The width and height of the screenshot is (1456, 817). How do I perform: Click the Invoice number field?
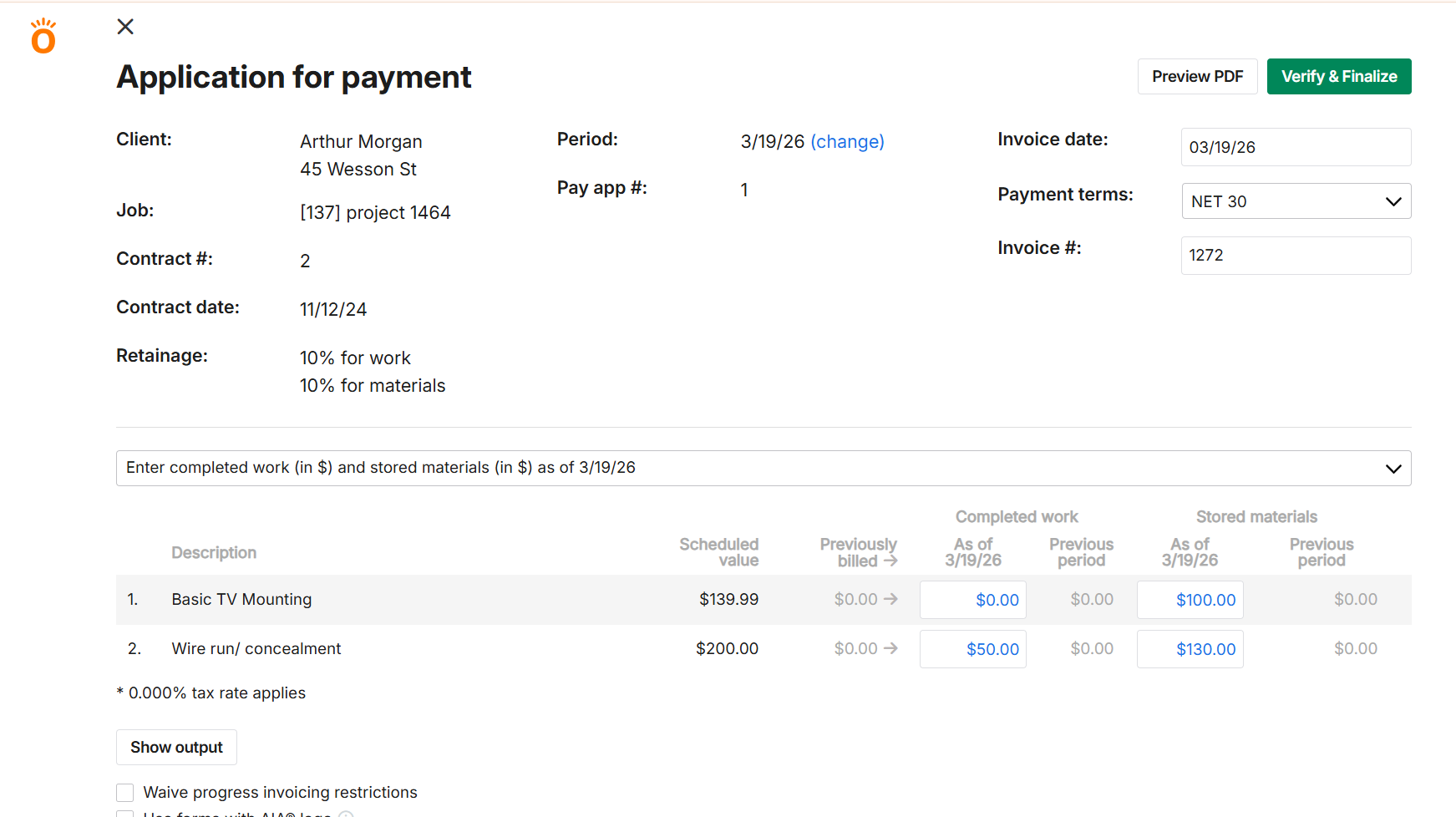coord(1295,256)
